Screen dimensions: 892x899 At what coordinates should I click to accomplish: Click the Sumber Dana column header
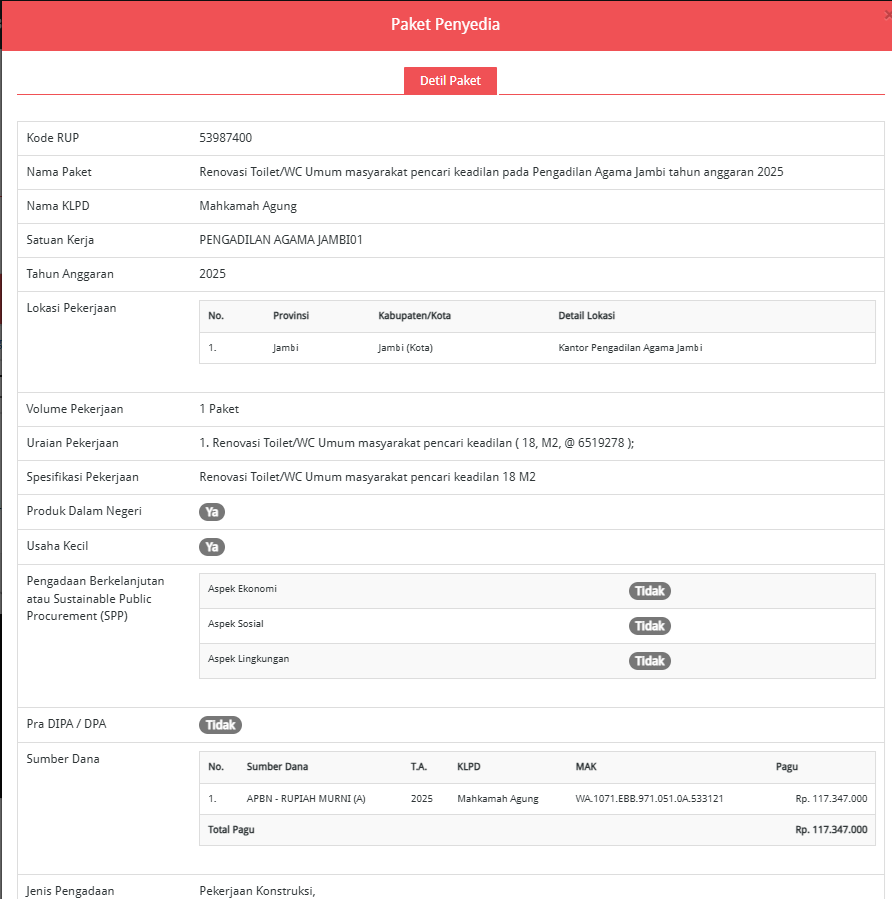(x=277, y=767)
